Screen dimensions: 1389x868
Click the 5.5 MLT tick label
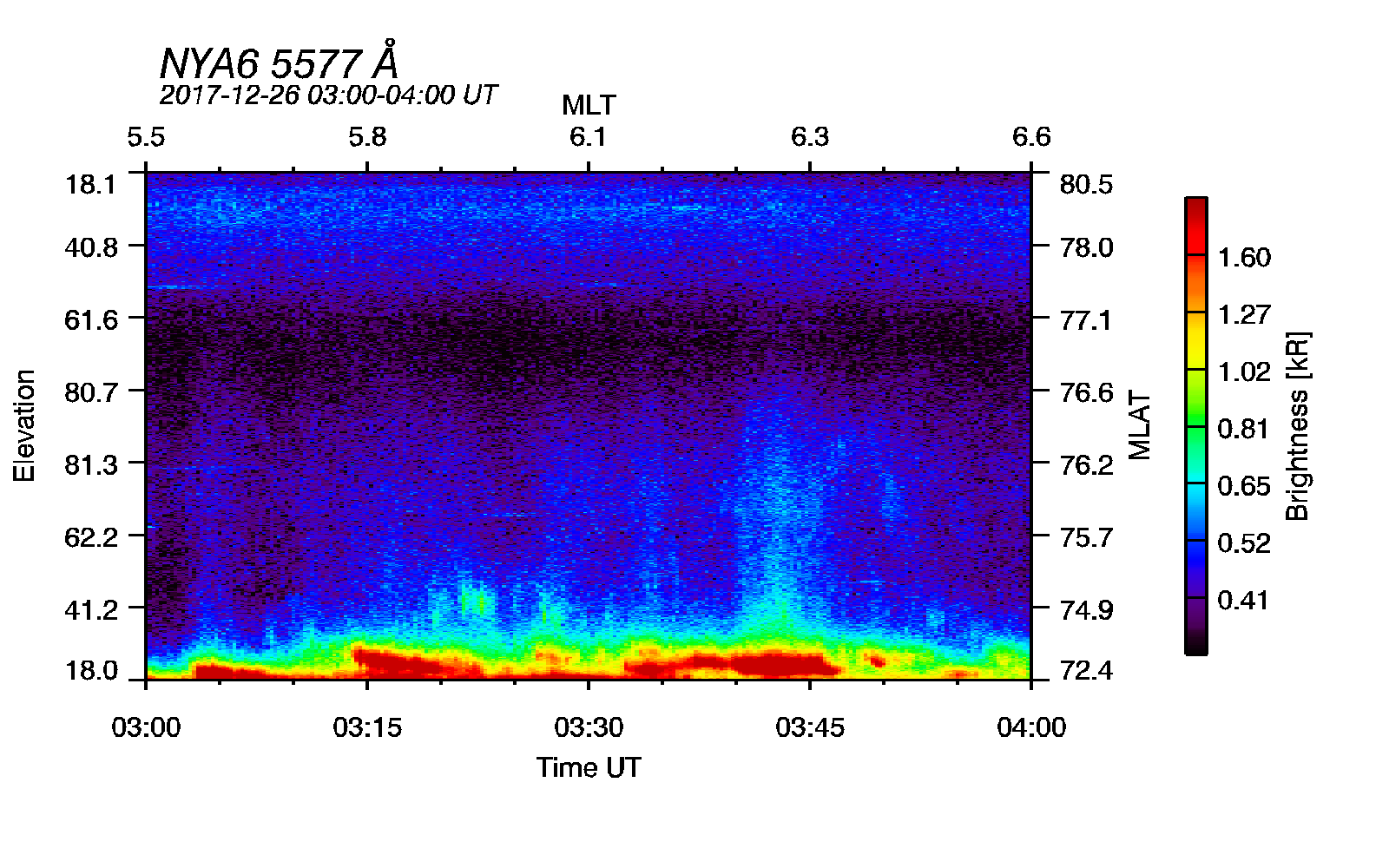[x=146, y=137]
